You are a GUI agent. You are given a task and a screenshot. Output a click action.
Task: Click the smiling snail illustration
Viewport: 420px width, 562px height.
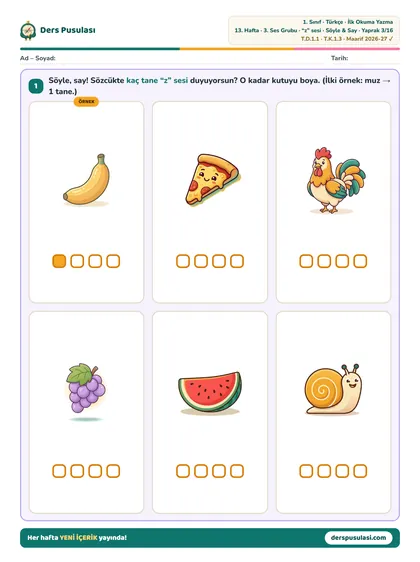click(333, 389)
